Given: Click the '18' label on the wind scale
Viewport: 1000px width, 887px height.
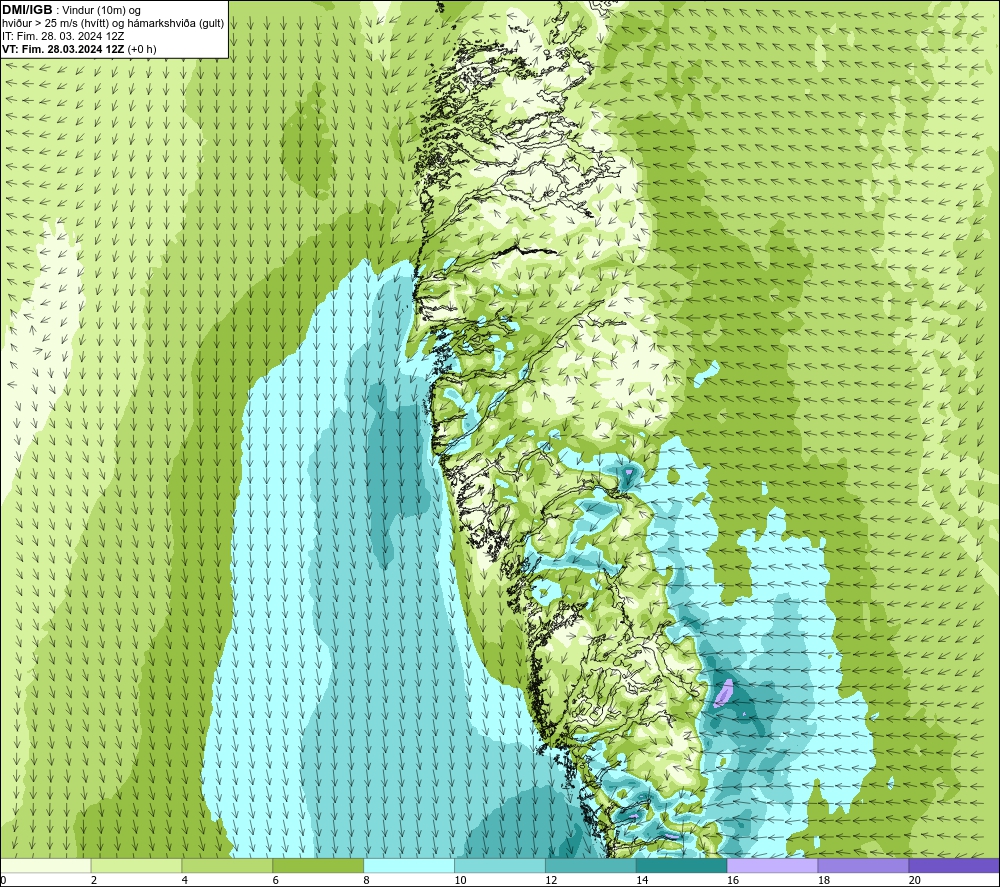Looking at the screenshot, I should [823, 880].
